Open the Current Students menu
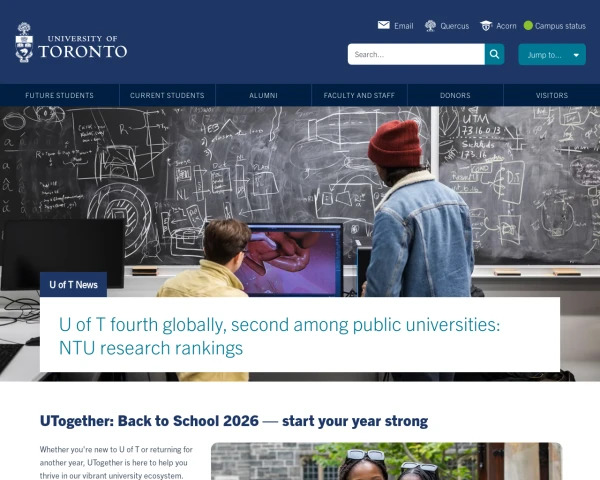 (167, 95)
